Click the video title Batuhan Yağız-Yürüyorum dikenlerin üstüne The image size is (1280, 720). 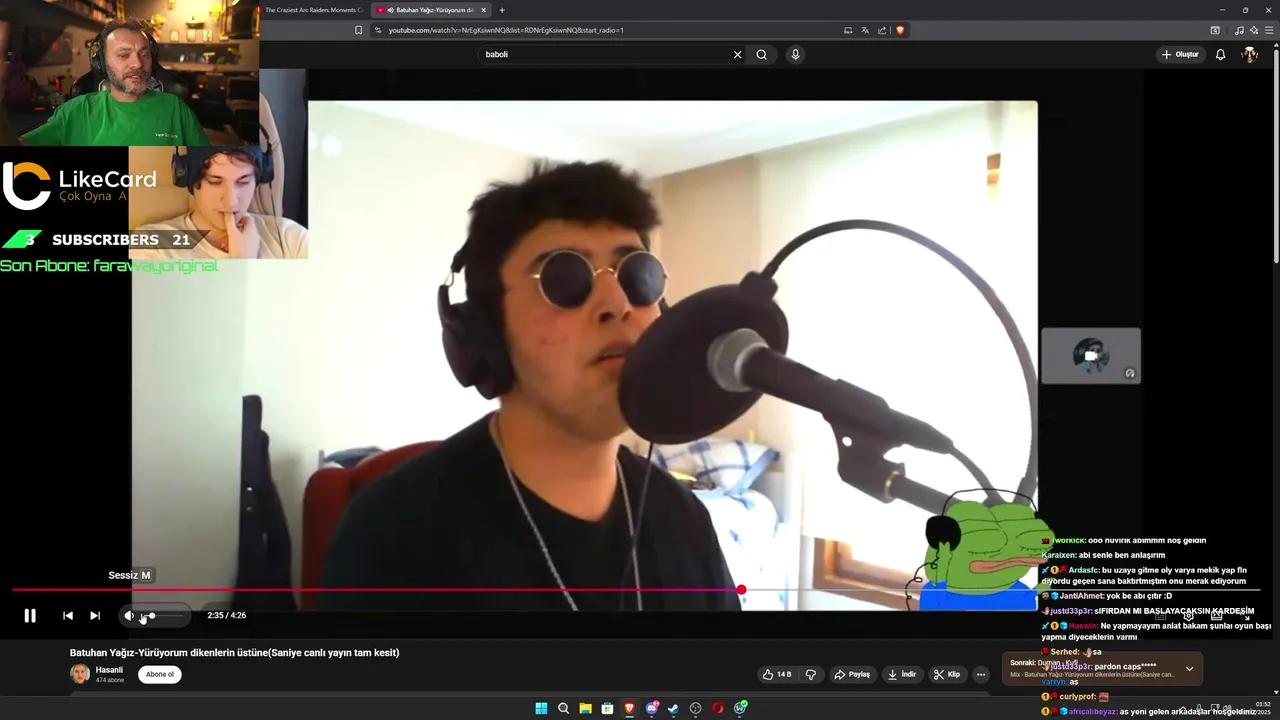click(x=234, y=653)
